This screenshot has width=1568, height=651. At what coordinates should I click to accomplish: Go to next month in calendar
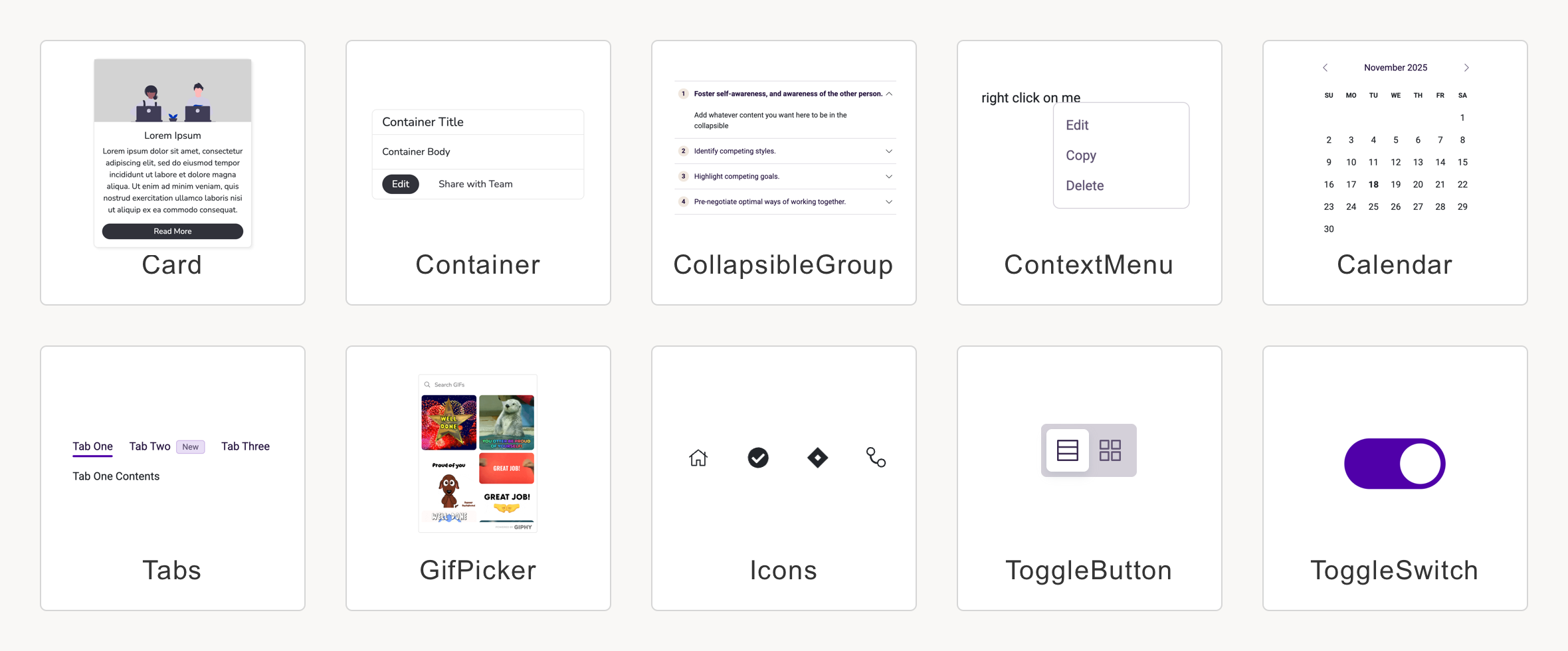click(x=1466, y=68)
